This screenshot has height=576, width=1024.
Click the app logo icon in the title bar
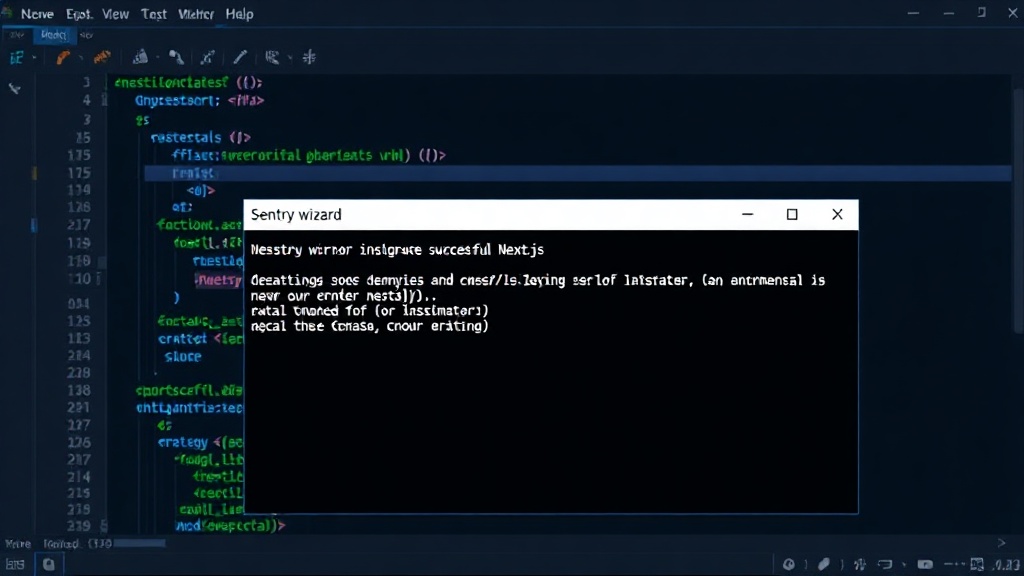[7, 11]
